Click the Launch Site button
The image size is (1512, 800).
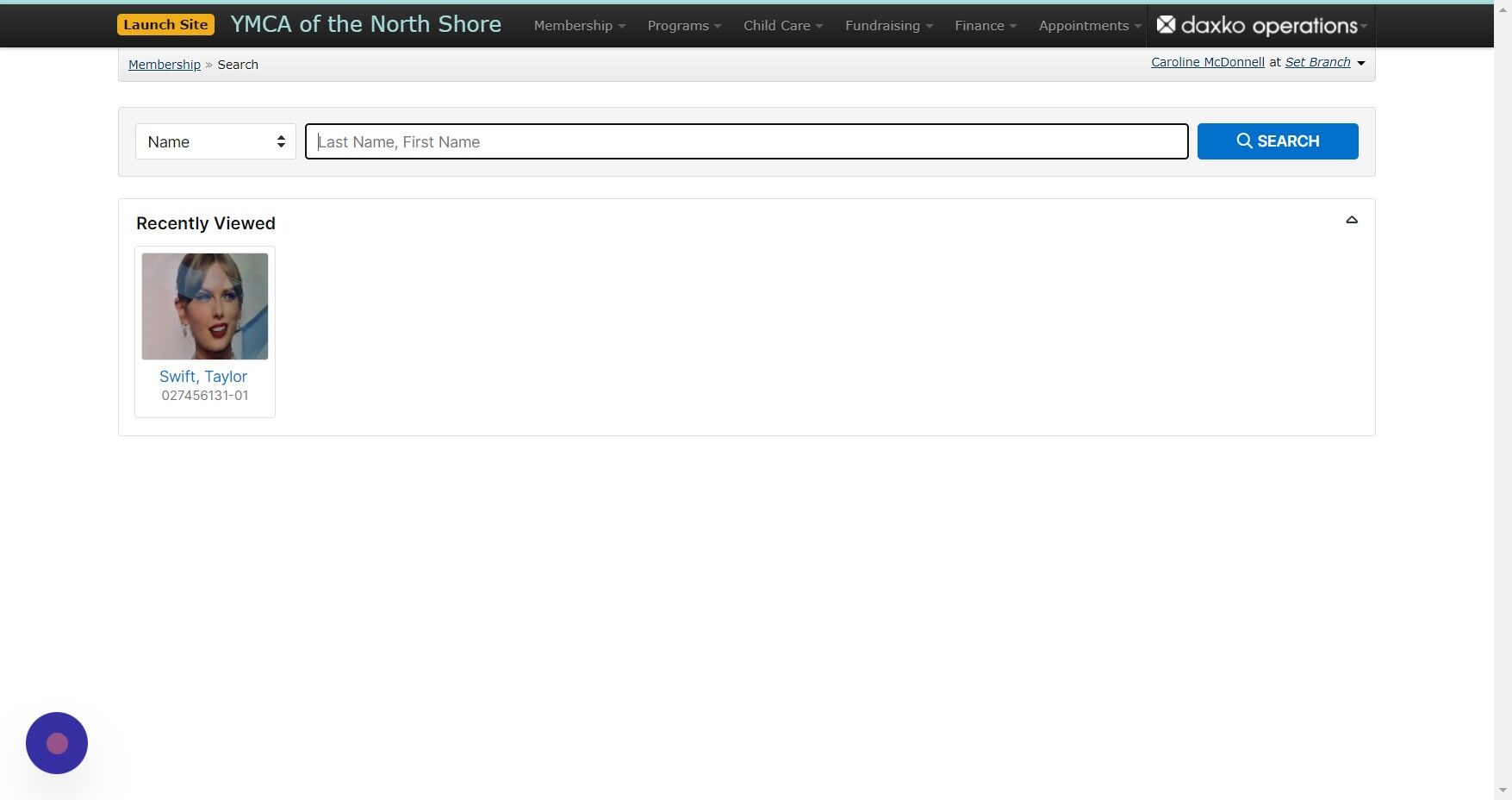165,24
